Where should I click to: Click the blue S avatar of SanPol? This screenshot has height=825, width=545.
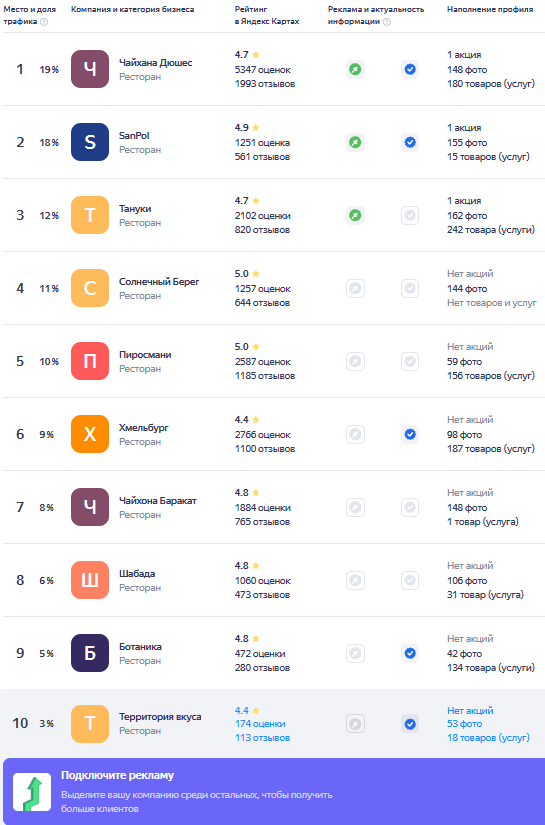pos(90,143)
